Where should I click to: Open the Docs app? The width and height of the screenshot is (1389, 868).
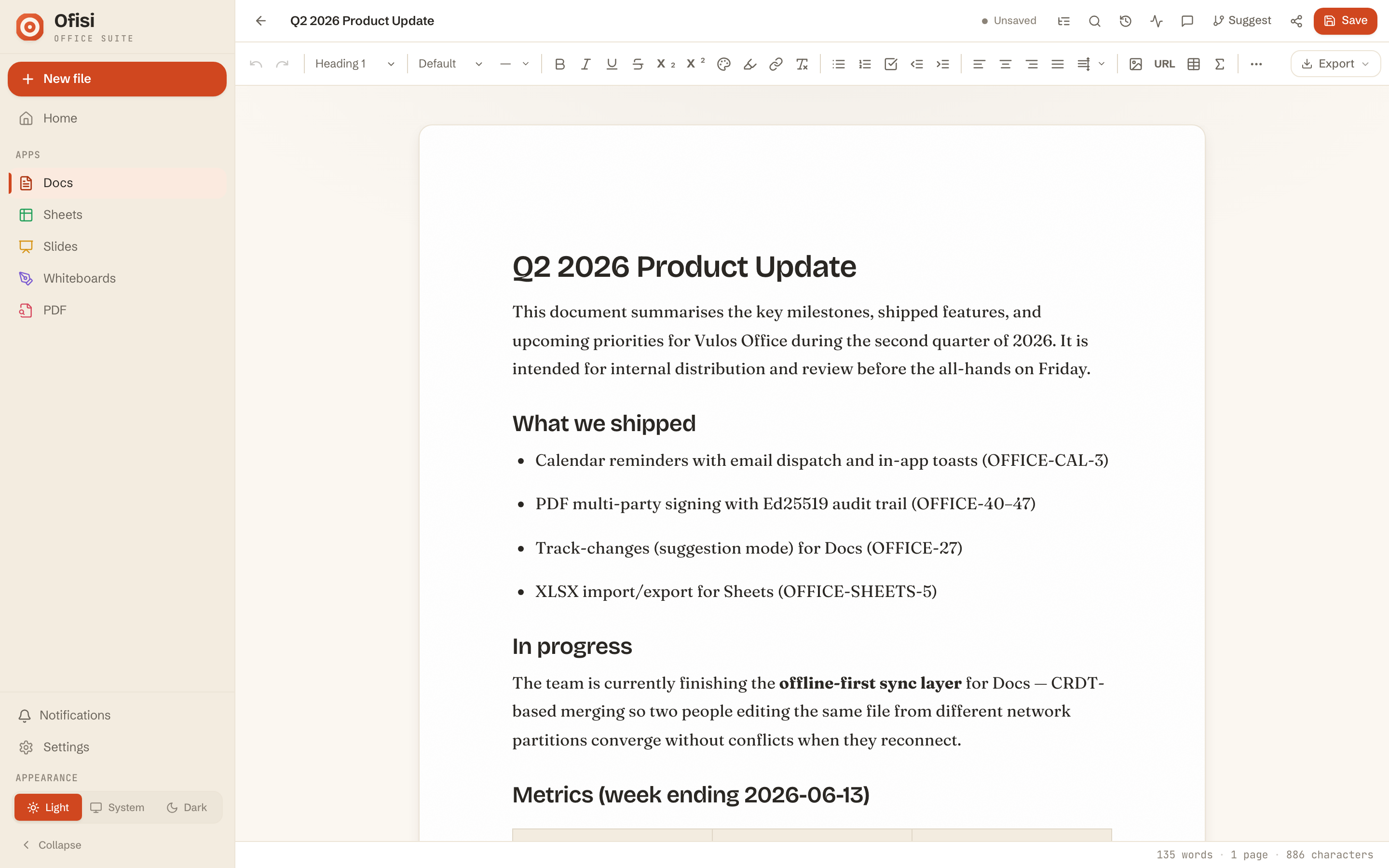point(117,183)
